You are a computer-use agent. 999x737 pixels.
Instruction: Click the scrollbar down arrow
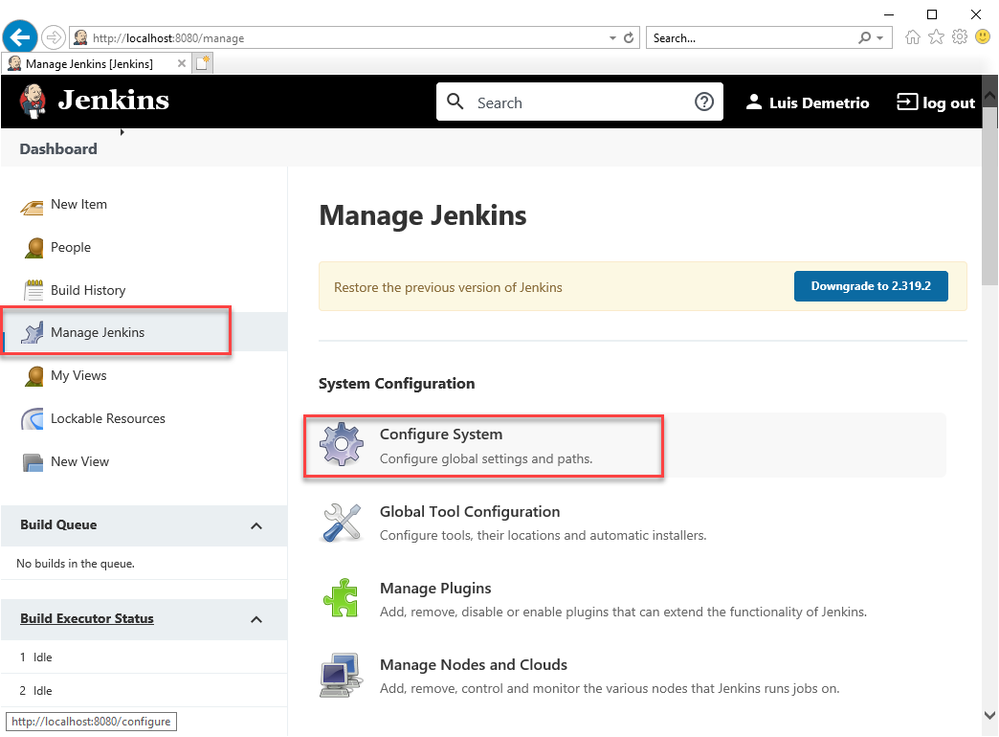click(989, 715)
